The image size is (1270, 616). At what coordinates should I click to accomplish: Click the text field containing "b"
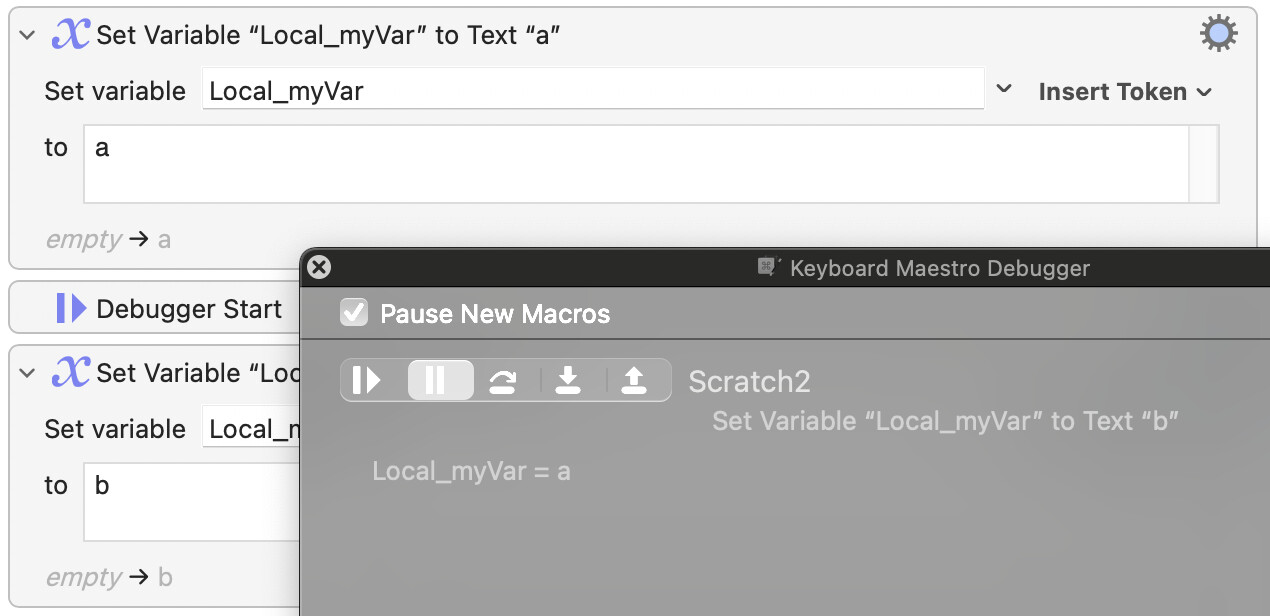coord(192,502)
